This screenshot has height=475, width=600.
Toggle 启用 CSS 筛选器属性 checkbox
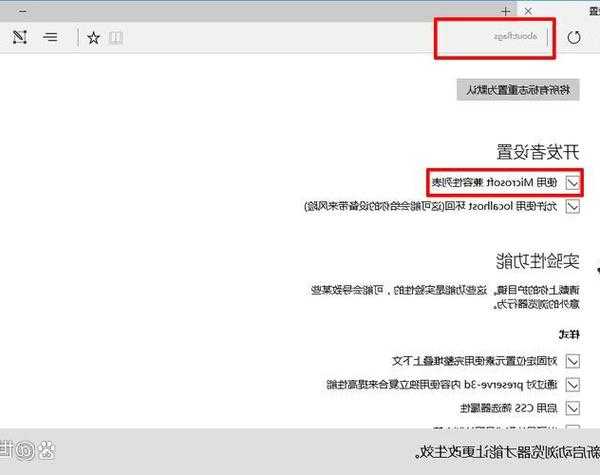pos(573,408)
